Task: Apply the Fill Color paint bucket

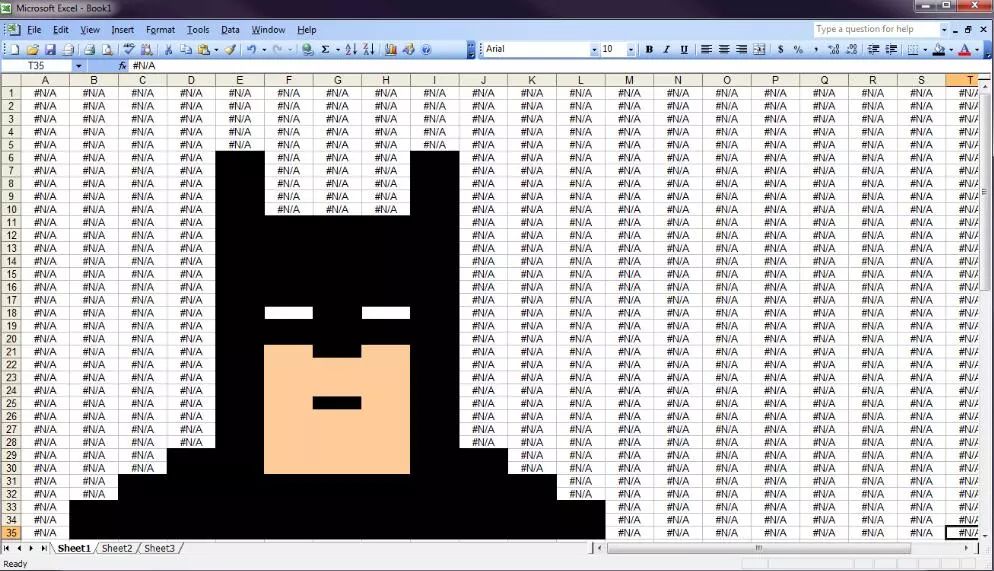Action: point(939,49)
